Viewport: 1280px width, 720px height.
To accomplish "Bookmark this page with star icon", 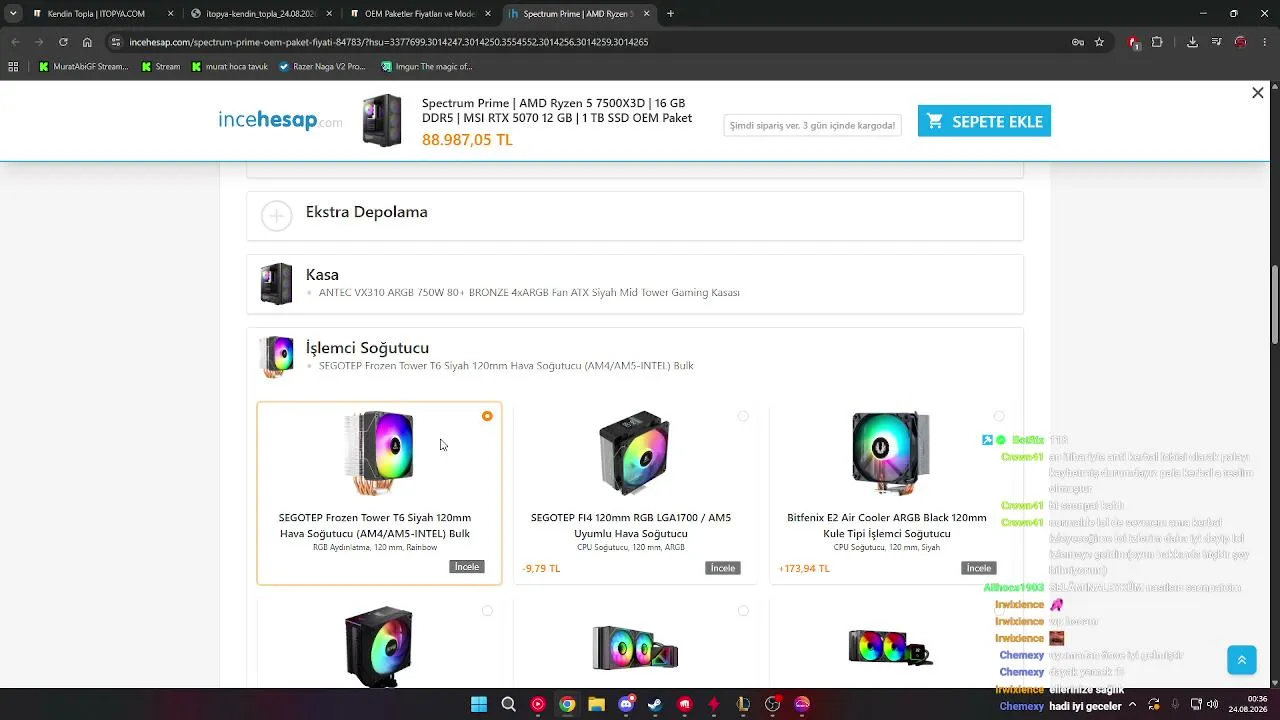I will click(x=1099, y=42).
